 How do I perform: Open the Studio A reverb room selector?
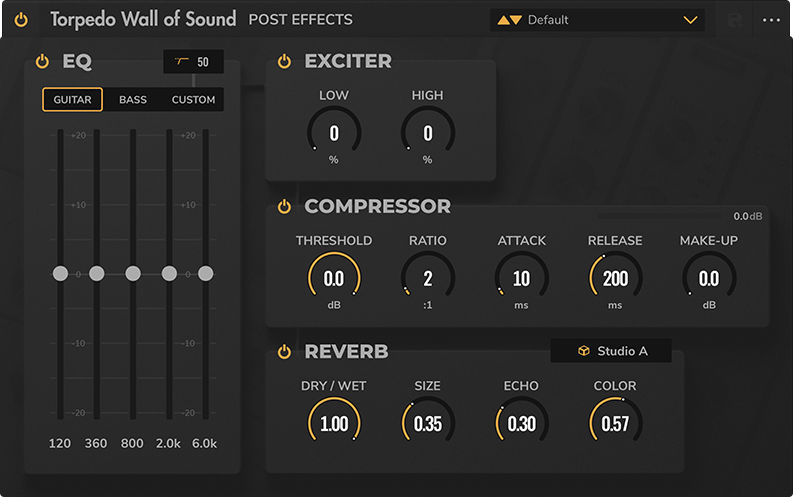pos(612,351)
